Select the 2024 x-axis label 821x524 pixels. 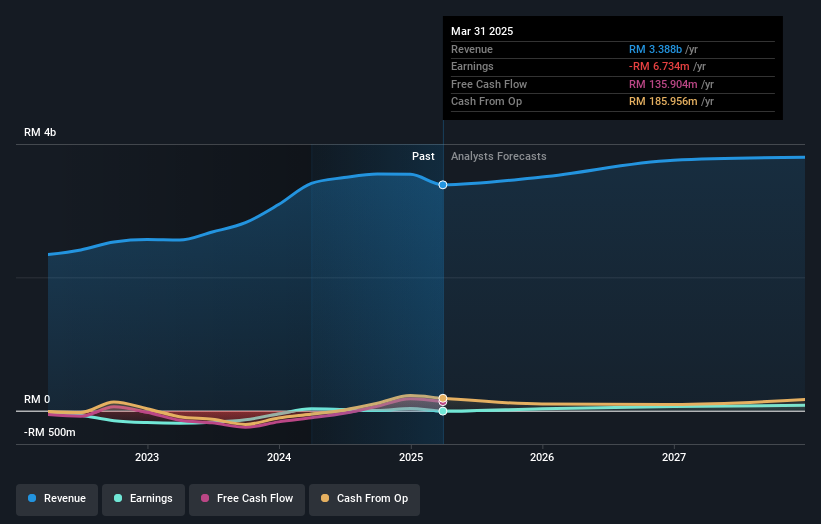click(x=279, y=458)
